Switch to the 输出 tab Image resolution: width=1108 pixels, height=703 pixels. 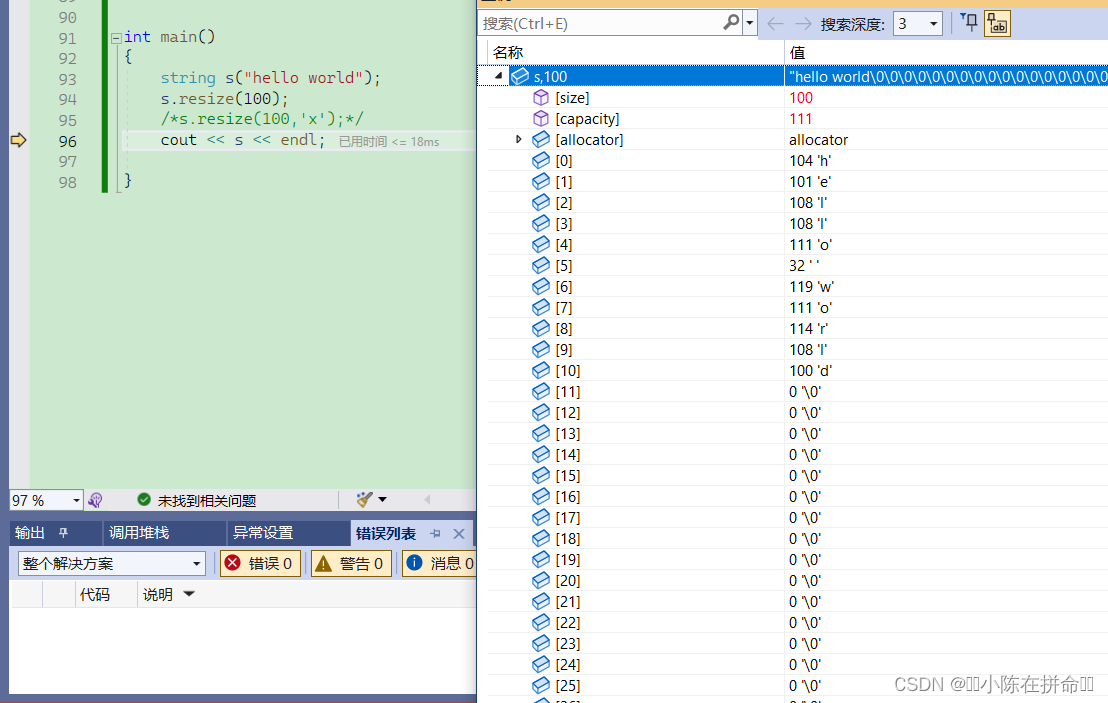[x=30, y=533]
